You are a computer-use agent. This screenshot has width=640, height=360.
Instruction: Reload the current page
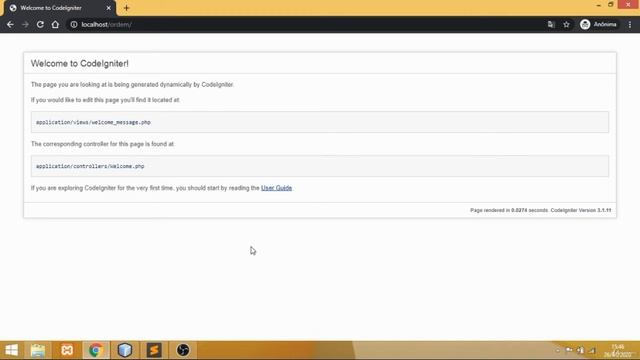(x=40, y=24)
